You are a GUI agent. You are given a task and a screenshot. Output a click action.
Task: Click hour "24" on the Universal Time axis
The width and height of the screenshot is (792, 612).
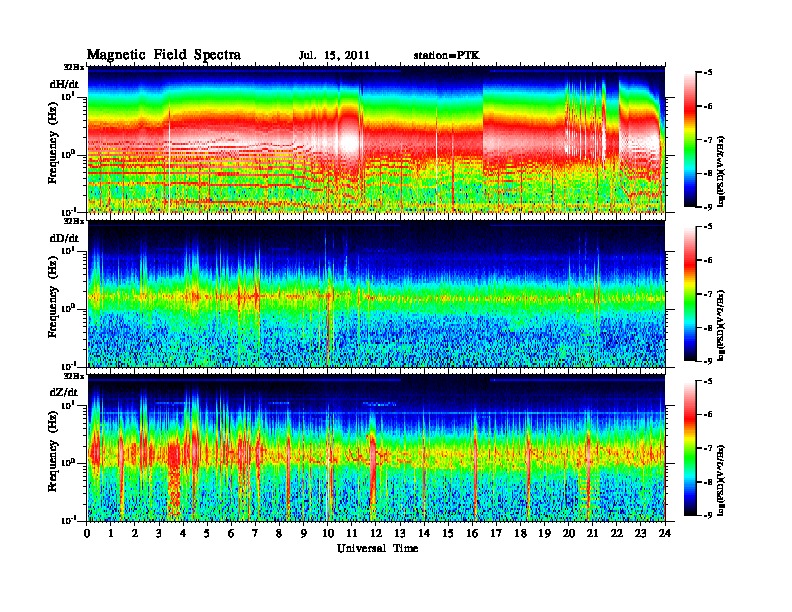[x=665, y=533]
